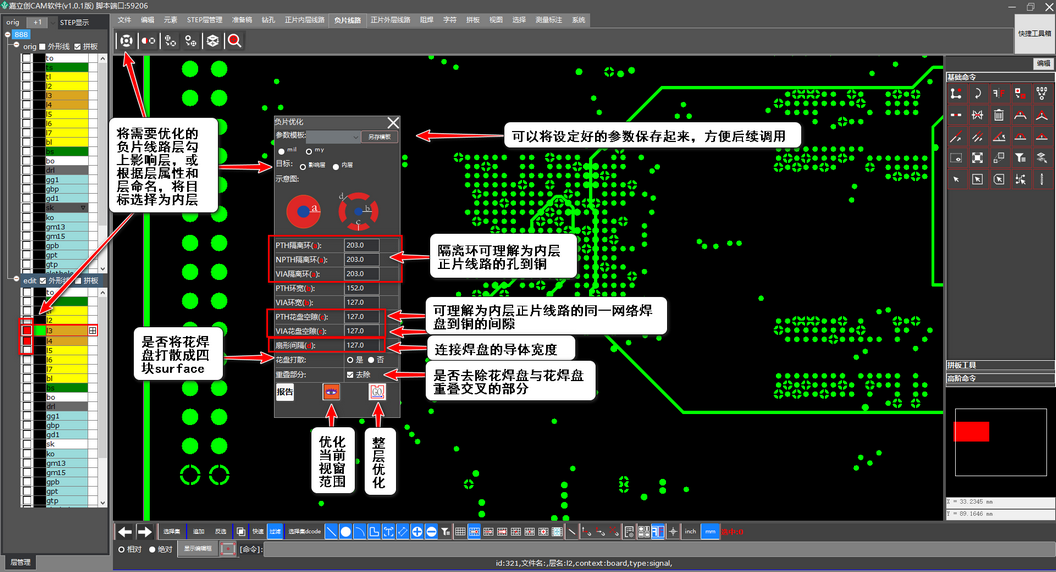Open the 测量标注 menu
The image size is (1056, 572).
pos(548,20)
